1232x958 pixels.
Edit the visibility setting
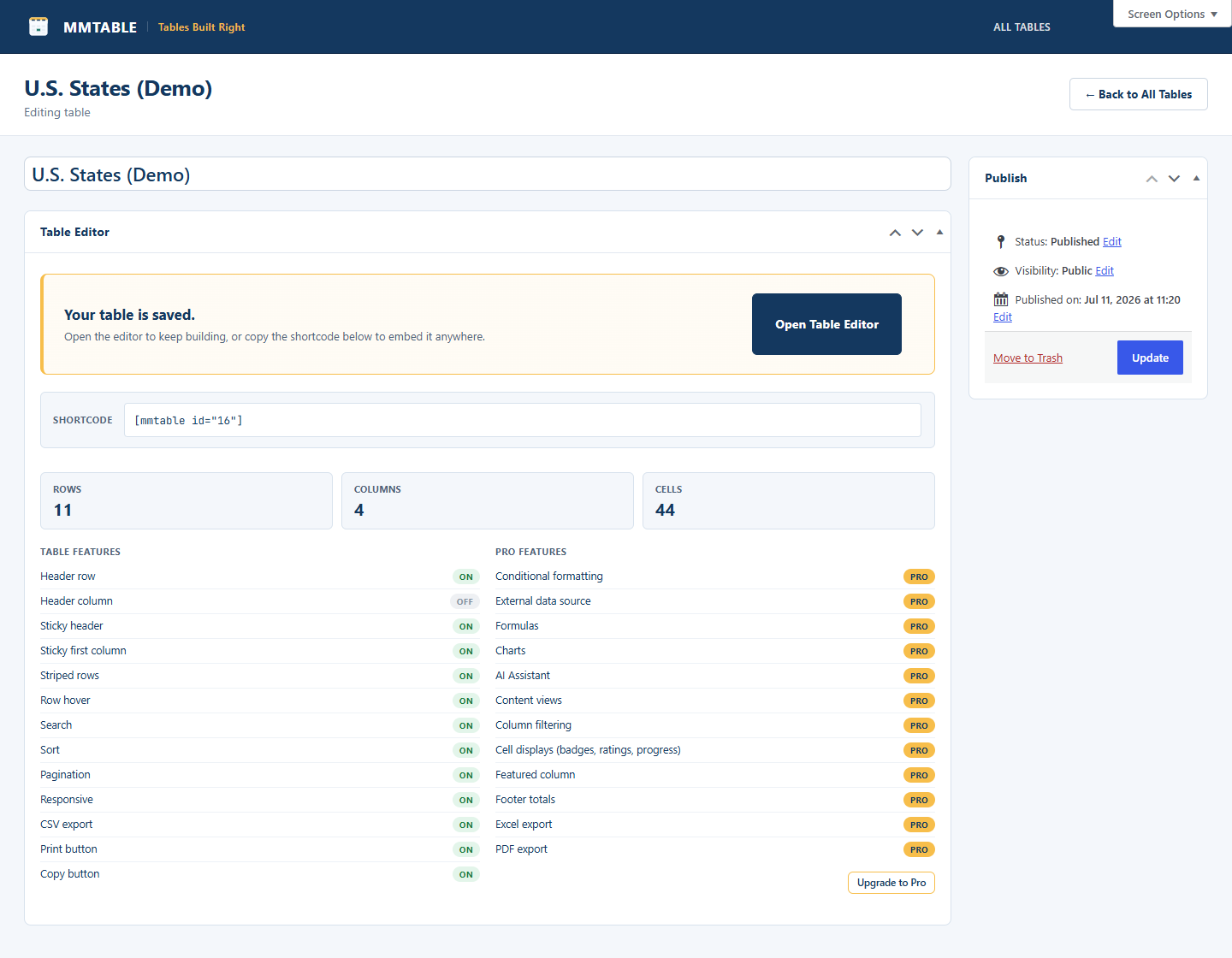click(x=1105, y=271)
